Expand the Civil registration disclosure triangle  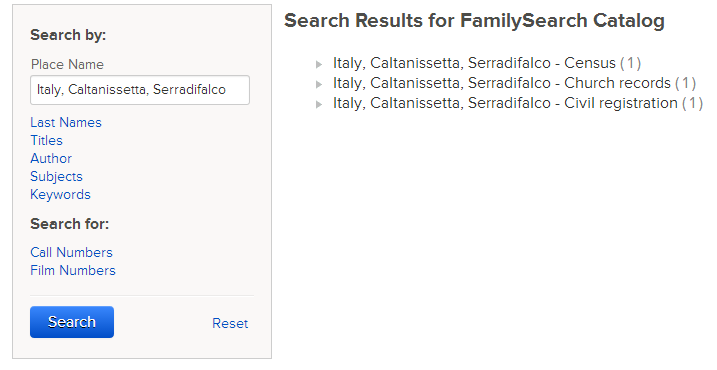click(319, 105)
